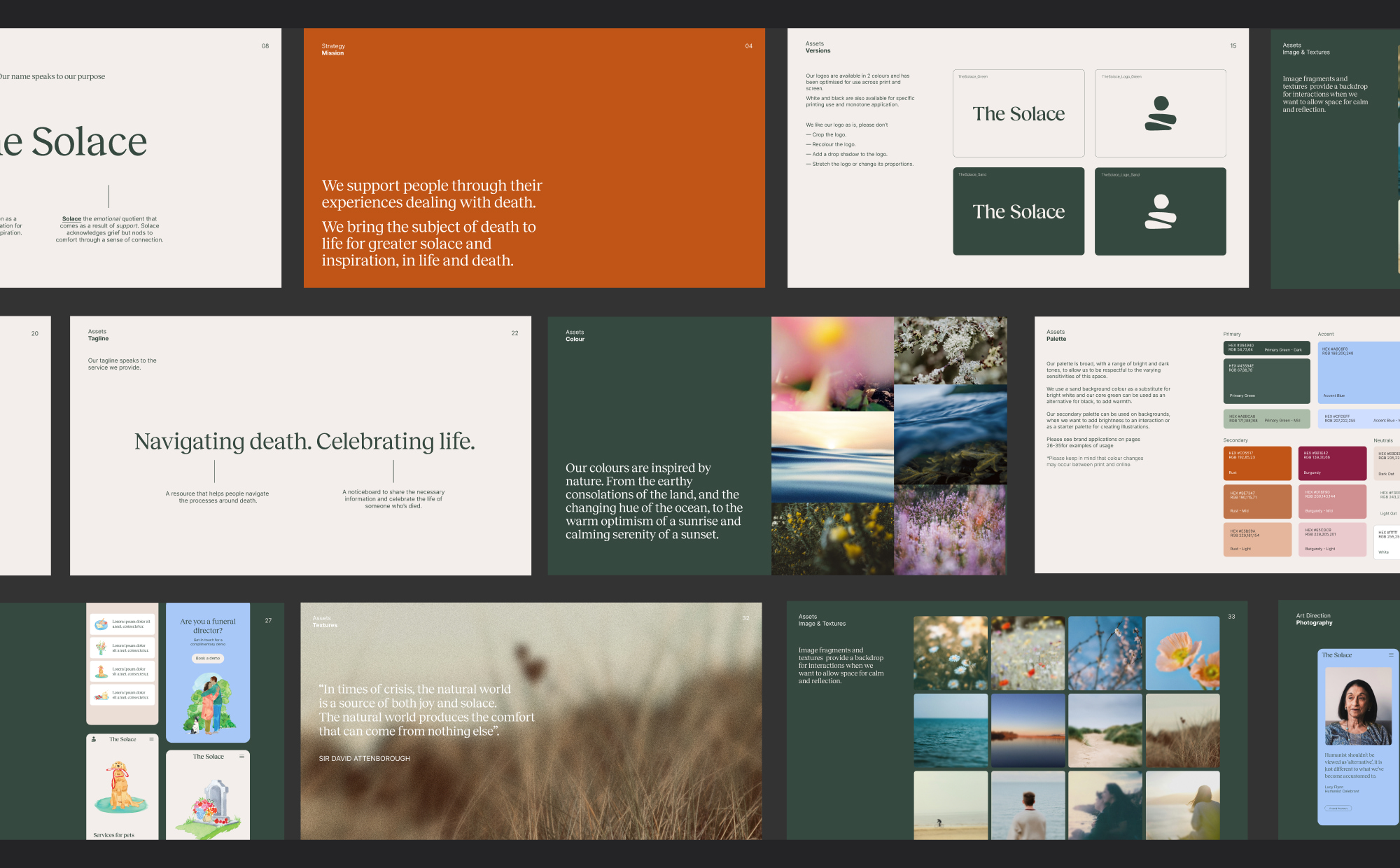
Task: Click the Services for pets text
Action: 114,835
